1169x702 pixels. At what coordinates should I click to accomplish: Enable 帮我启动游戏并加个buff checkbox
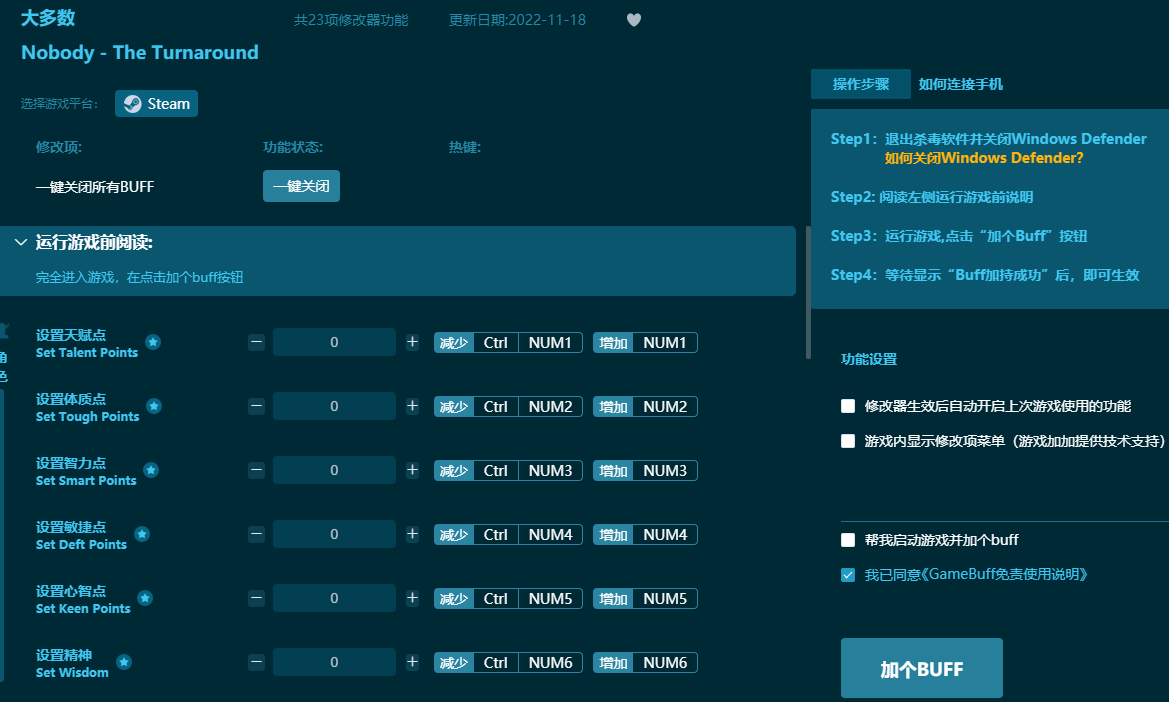[848, 540]
